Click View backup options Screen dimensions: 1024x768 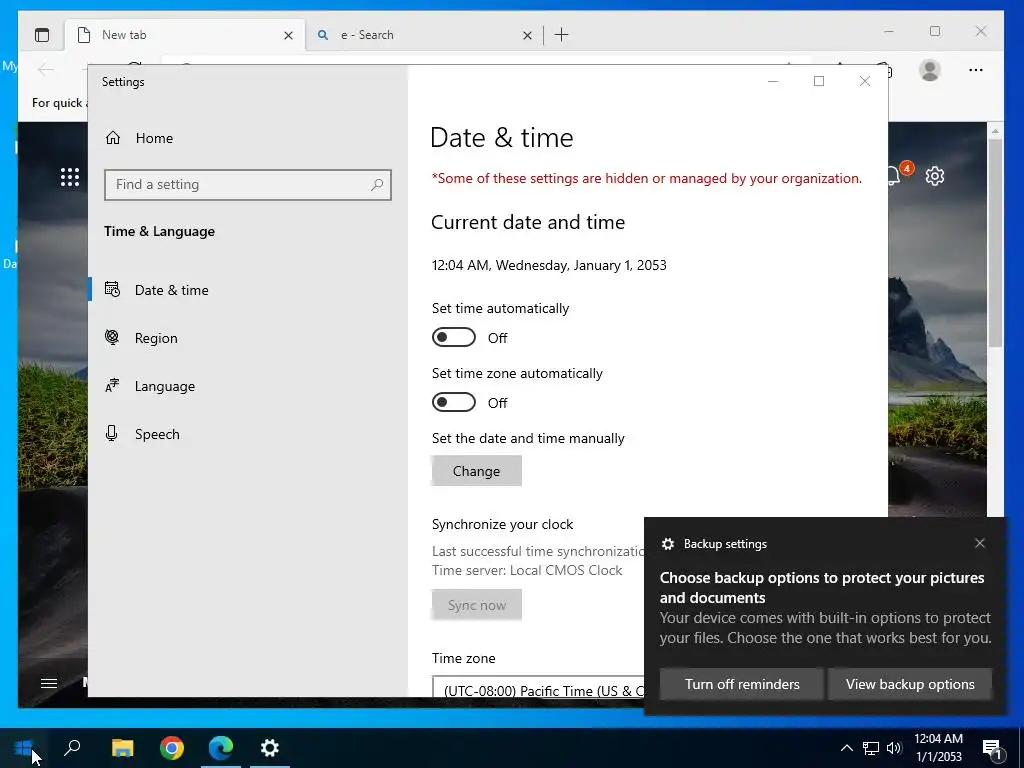[910, 684]
